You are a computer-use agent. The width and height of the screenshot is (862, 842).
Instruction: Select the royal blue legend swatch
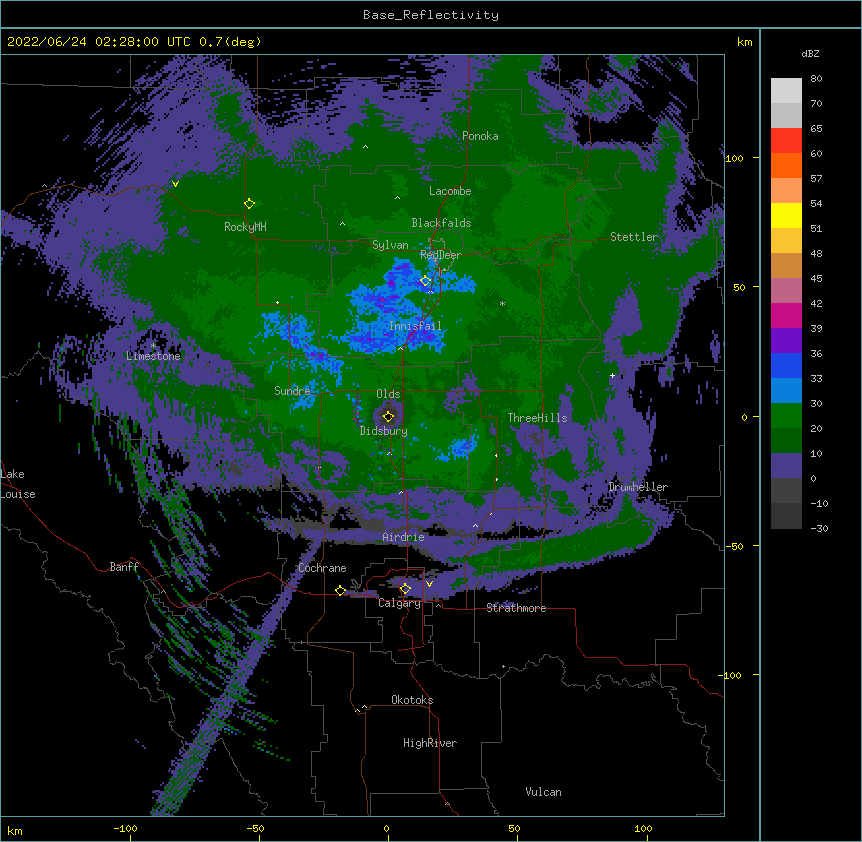(786, 365)
